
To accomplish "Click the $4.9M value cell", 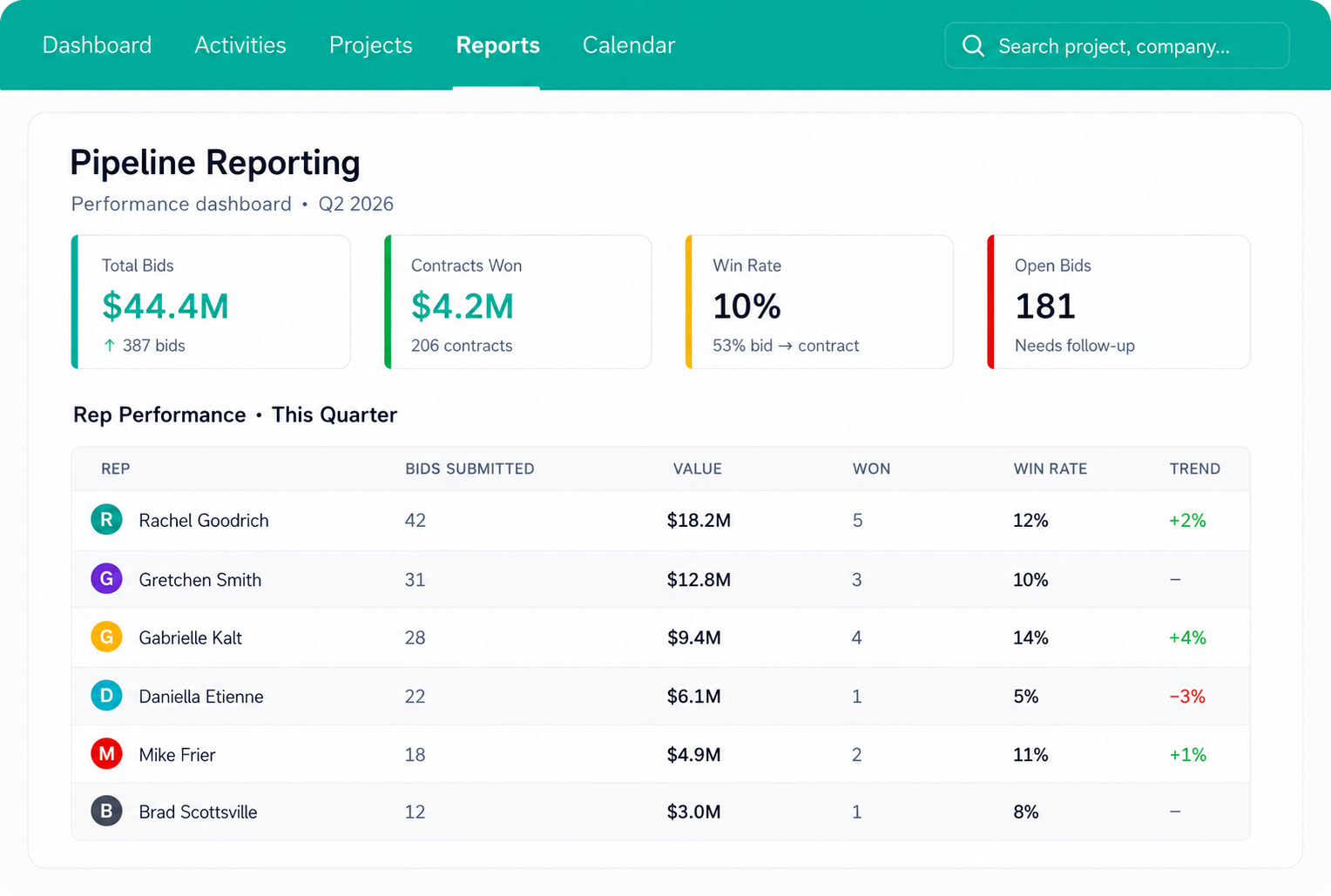I will coord(694,755).
